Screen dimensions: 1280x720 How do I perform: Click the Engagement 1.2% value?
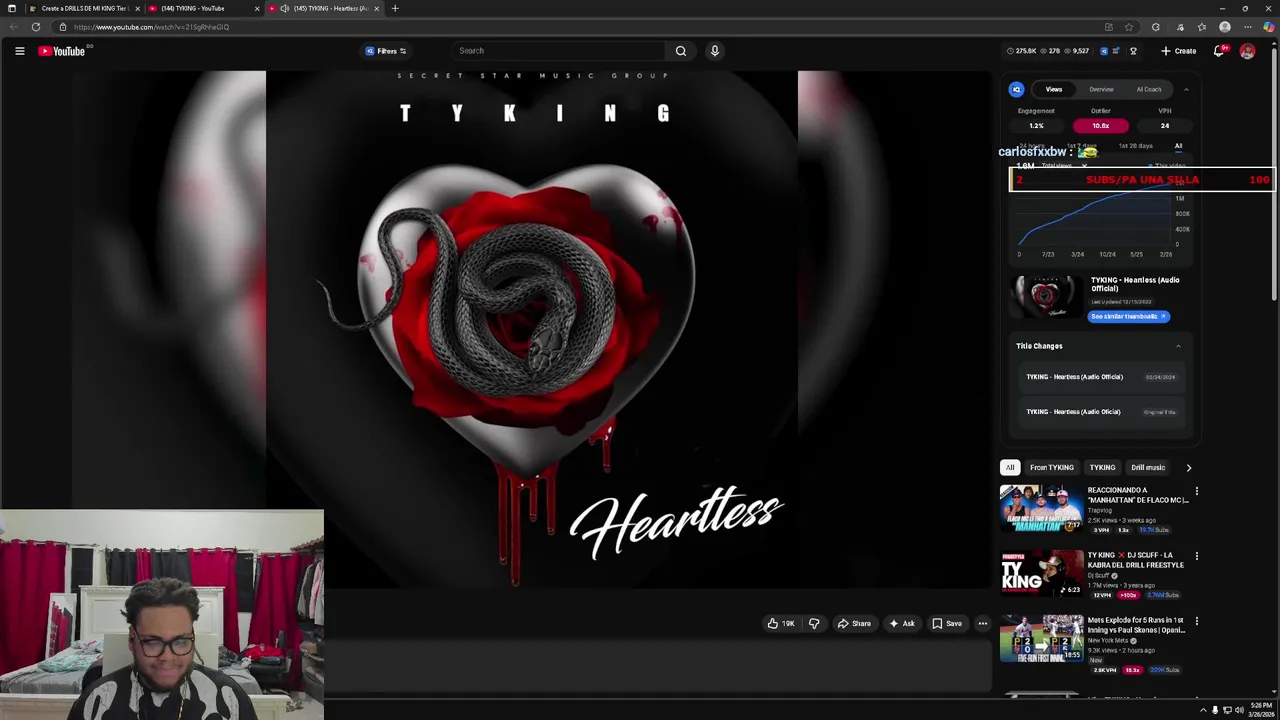tap(1036, 126)
